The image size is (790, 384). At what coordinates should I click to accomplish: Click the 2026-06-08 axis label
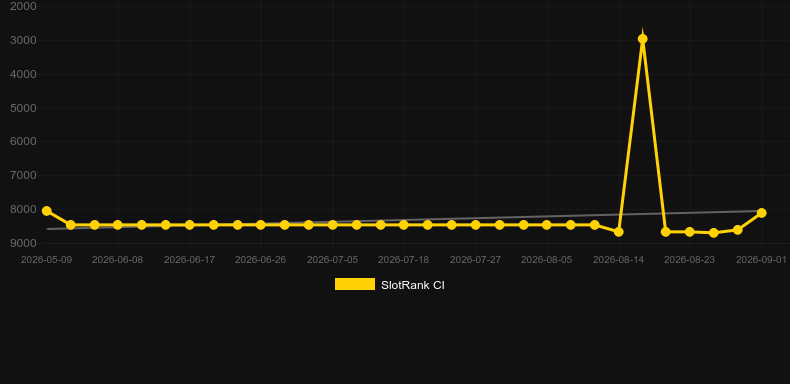pos(117,260)
